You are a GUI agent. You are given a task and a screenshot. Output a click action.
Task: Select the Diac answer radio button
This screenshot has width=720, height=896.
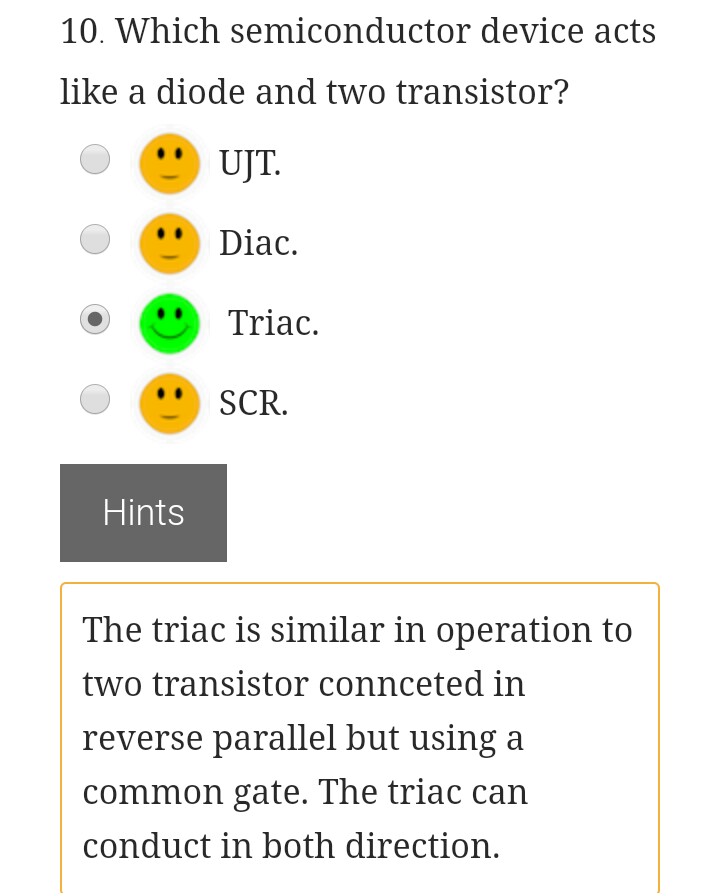coord(95,238)
